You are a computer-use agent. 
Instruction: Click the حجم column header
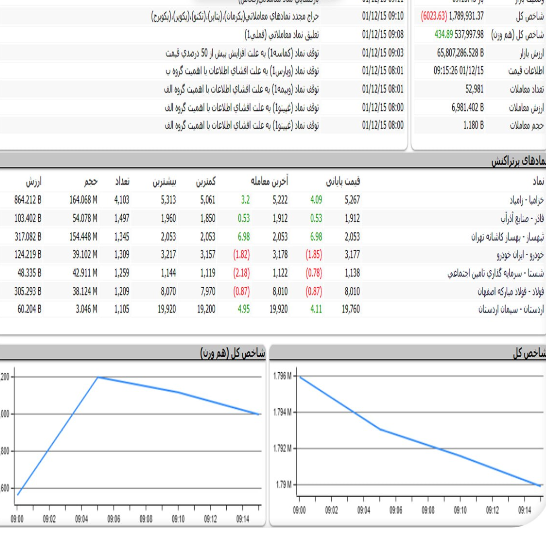pos(91,181)
